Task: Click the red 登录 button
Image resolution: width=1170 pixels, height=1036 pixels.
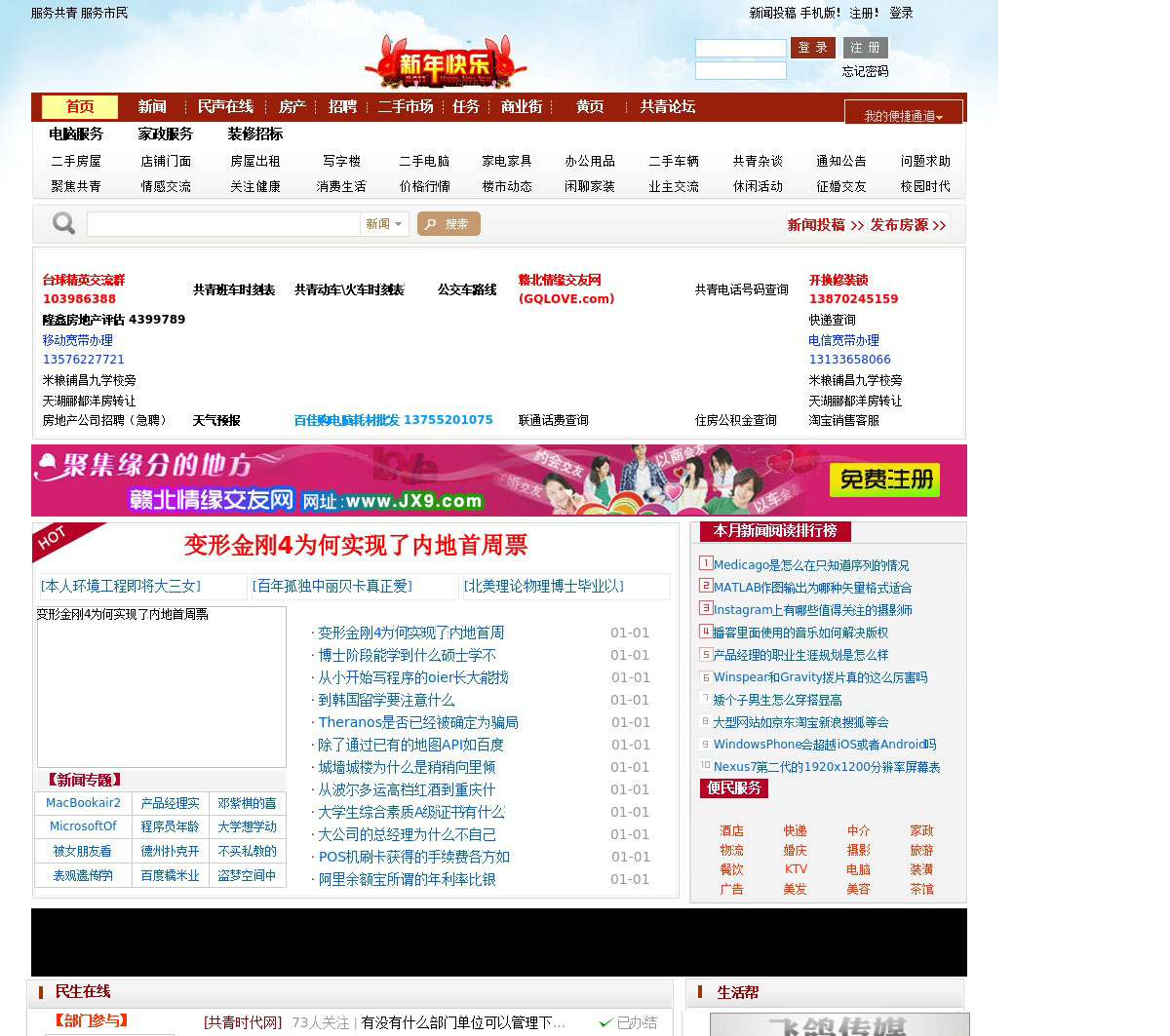Action: [x=813, y=48]
